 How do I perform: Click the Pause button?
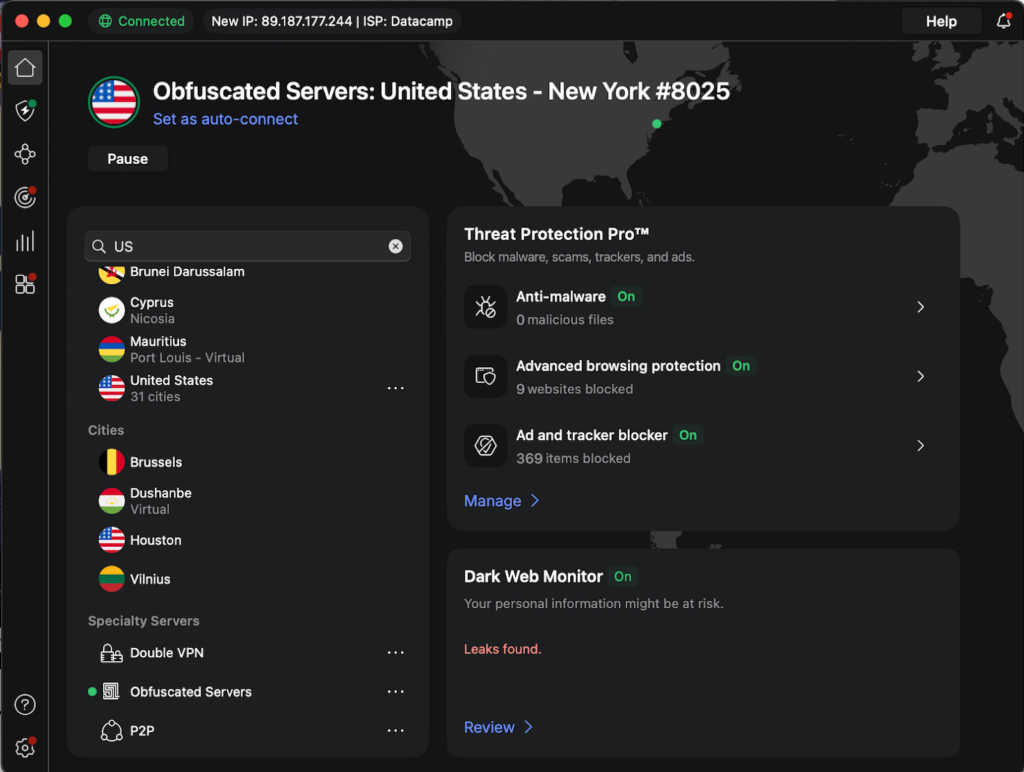[x=127, y=159]
